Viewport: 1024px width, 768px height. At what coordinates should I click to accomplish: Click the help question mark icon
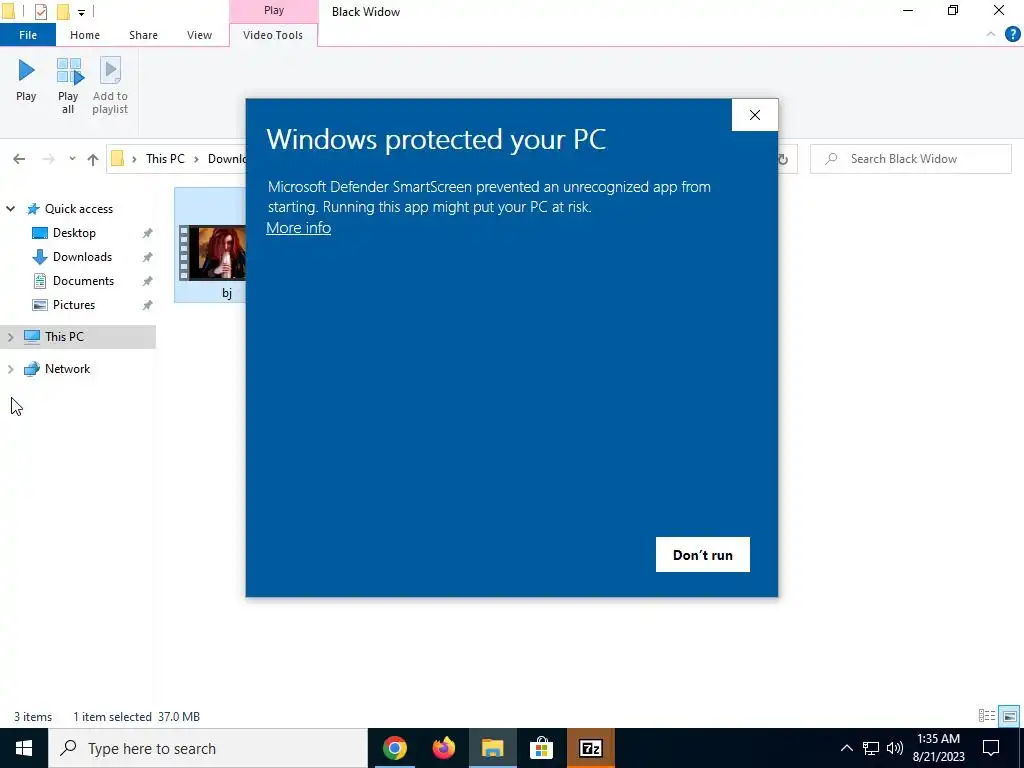[1012, 35]
